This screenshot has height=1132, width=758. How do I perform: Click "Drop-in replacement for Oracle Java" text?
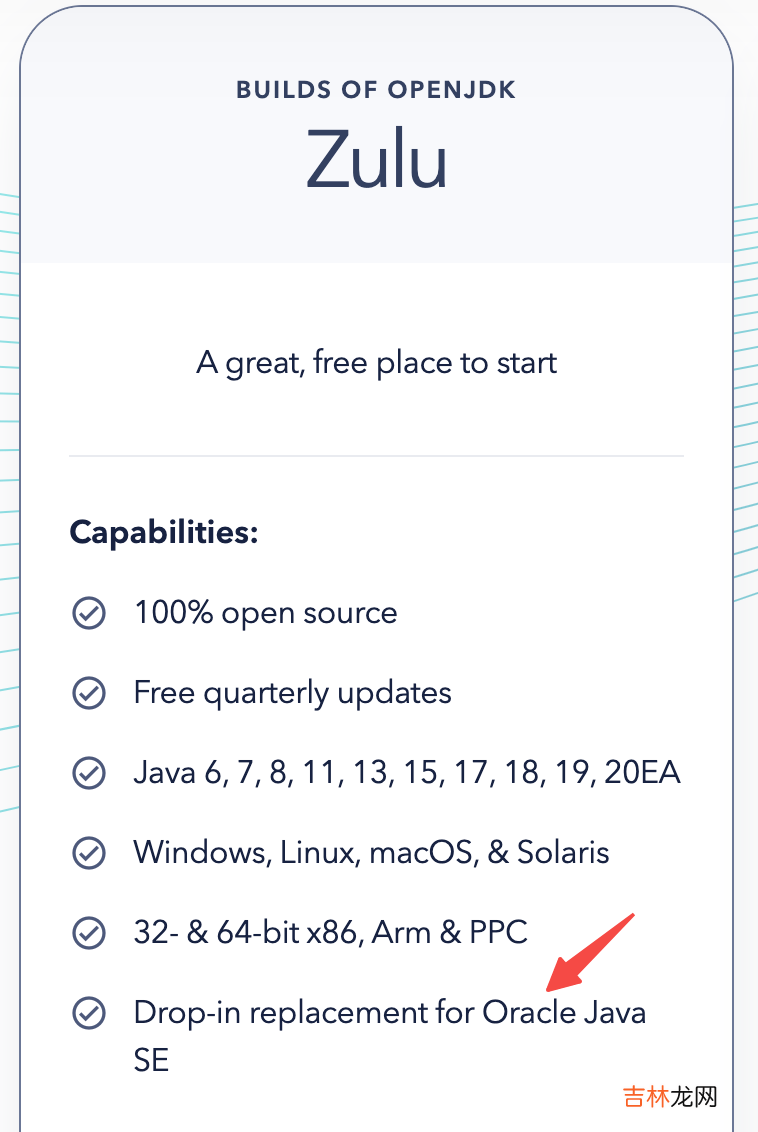389,1012
